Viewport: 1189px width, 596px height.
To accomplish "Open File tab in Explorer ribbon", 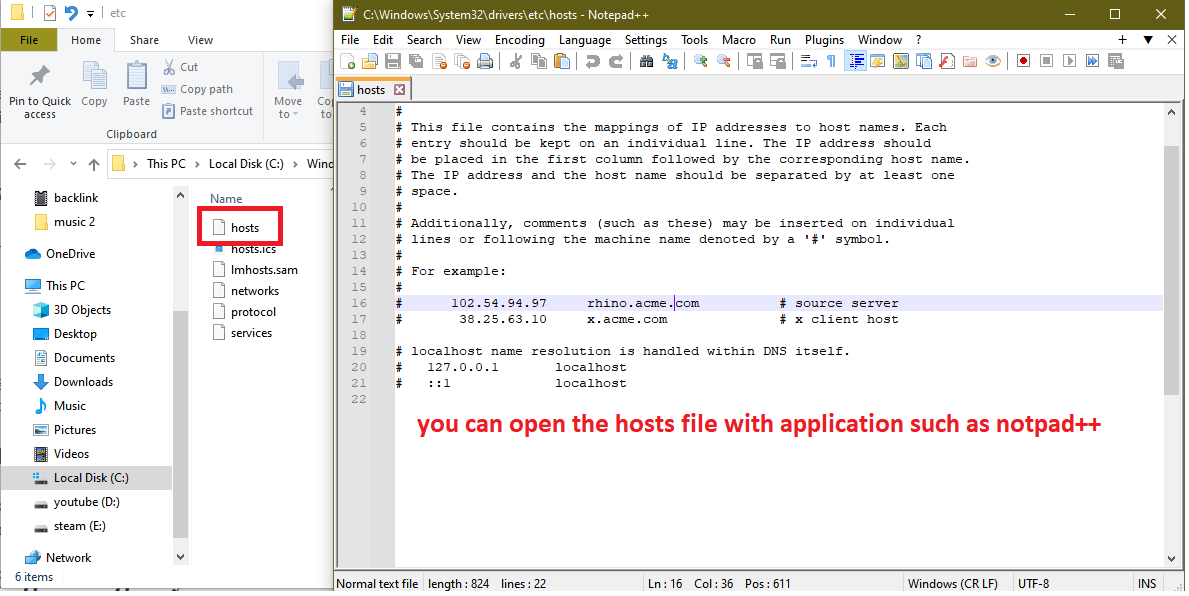I will pos(29,40).
